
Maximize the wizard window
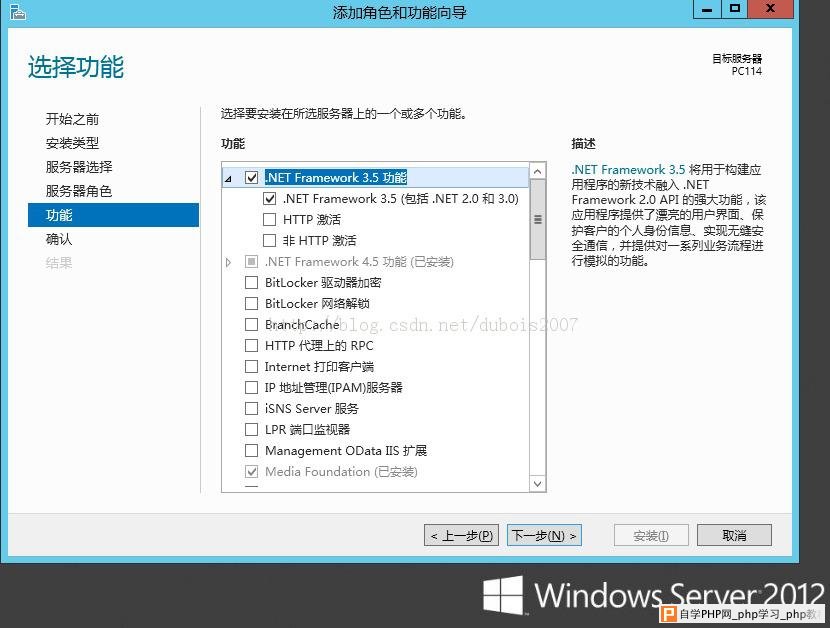[x=734, y=9]
